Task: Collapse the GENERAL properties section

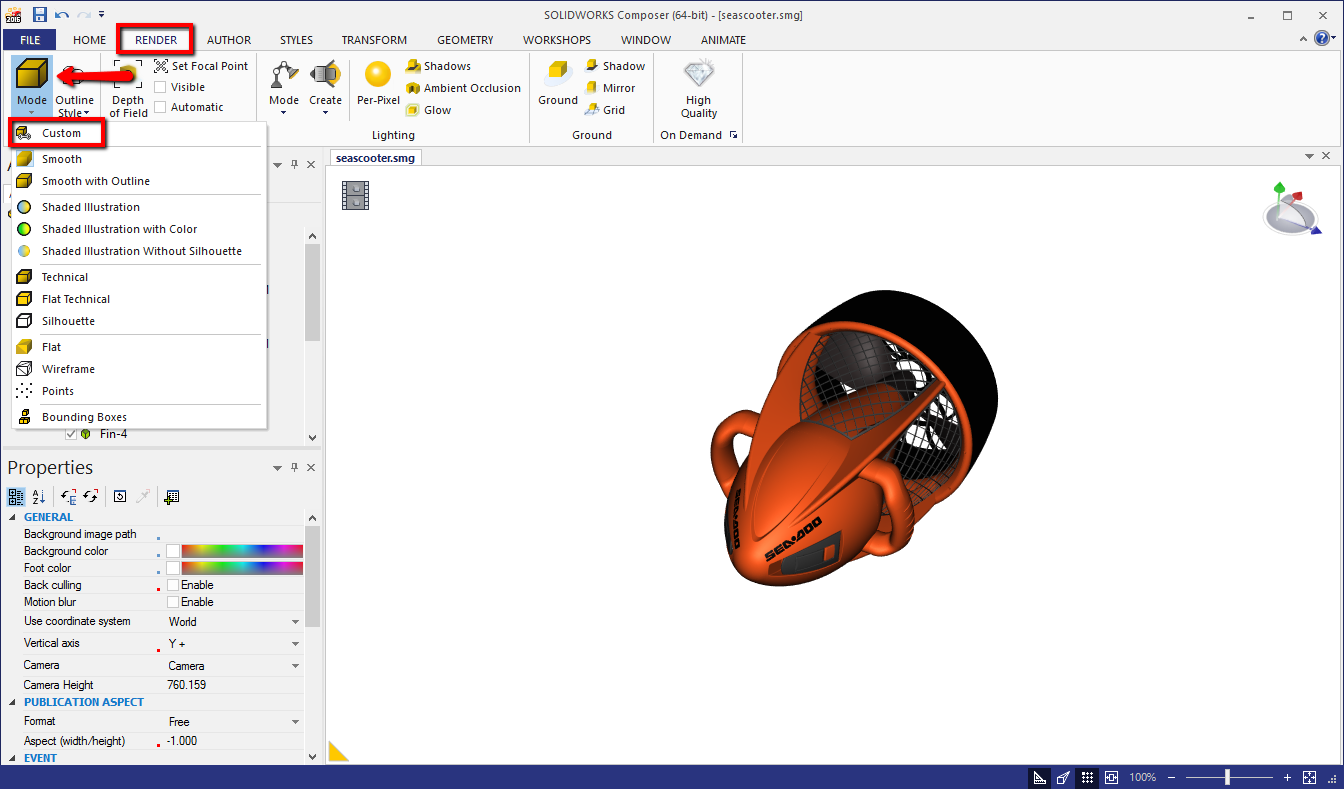Action: [x=13, y=517]
